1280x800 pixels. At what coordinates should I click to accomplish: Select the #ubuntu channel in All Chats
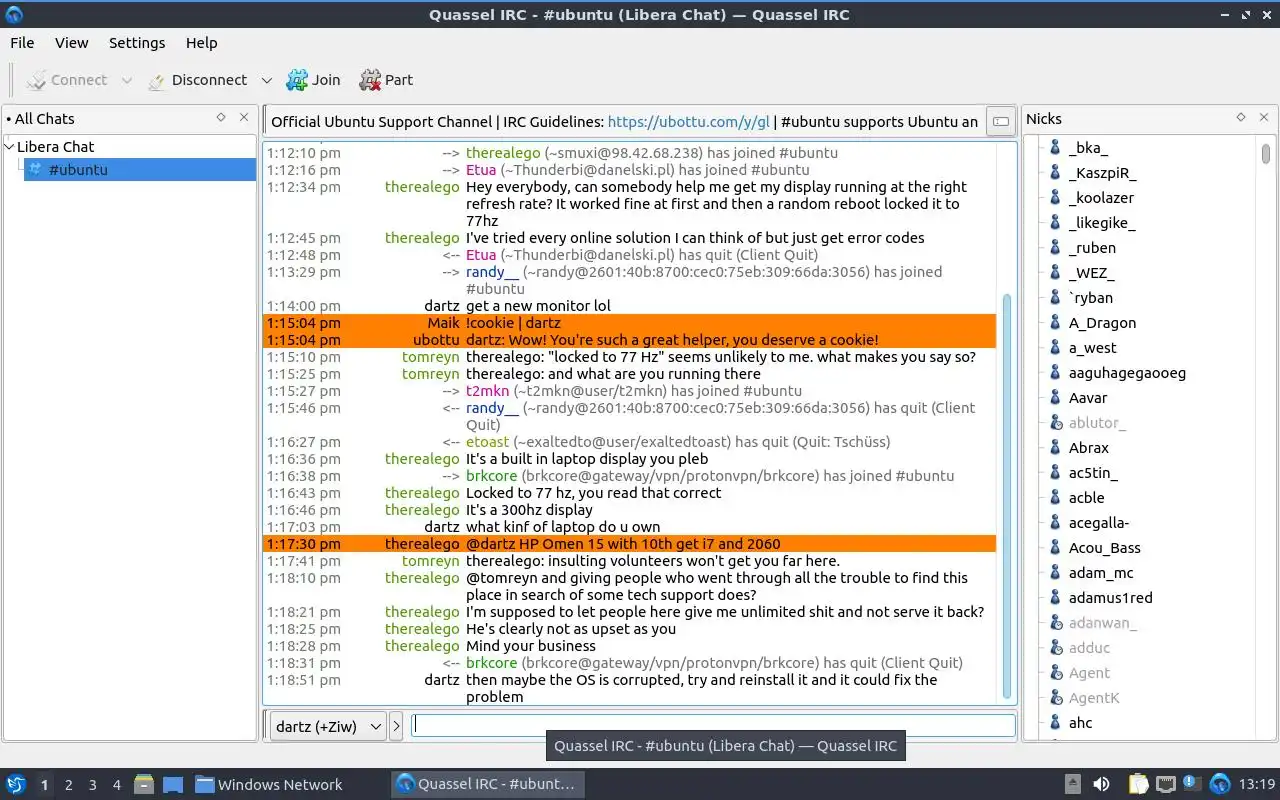pyautogui.click(x=139, y=169)
